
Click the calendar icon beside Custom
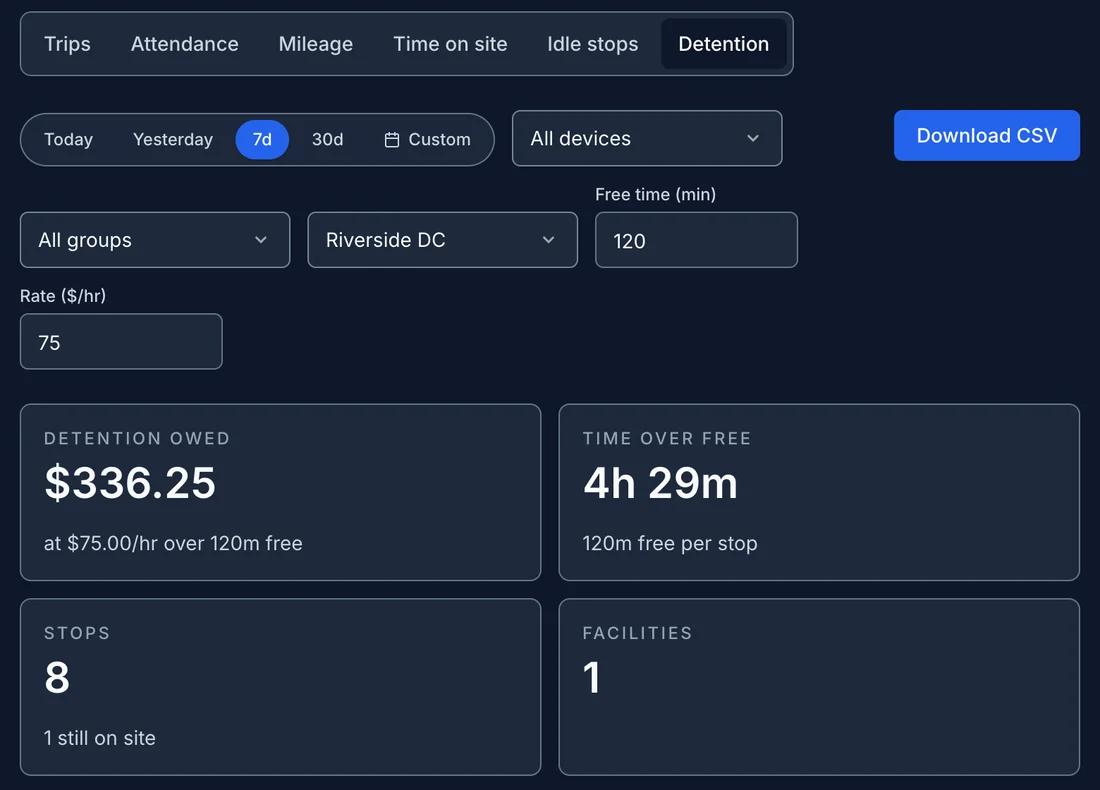point(392,140)
